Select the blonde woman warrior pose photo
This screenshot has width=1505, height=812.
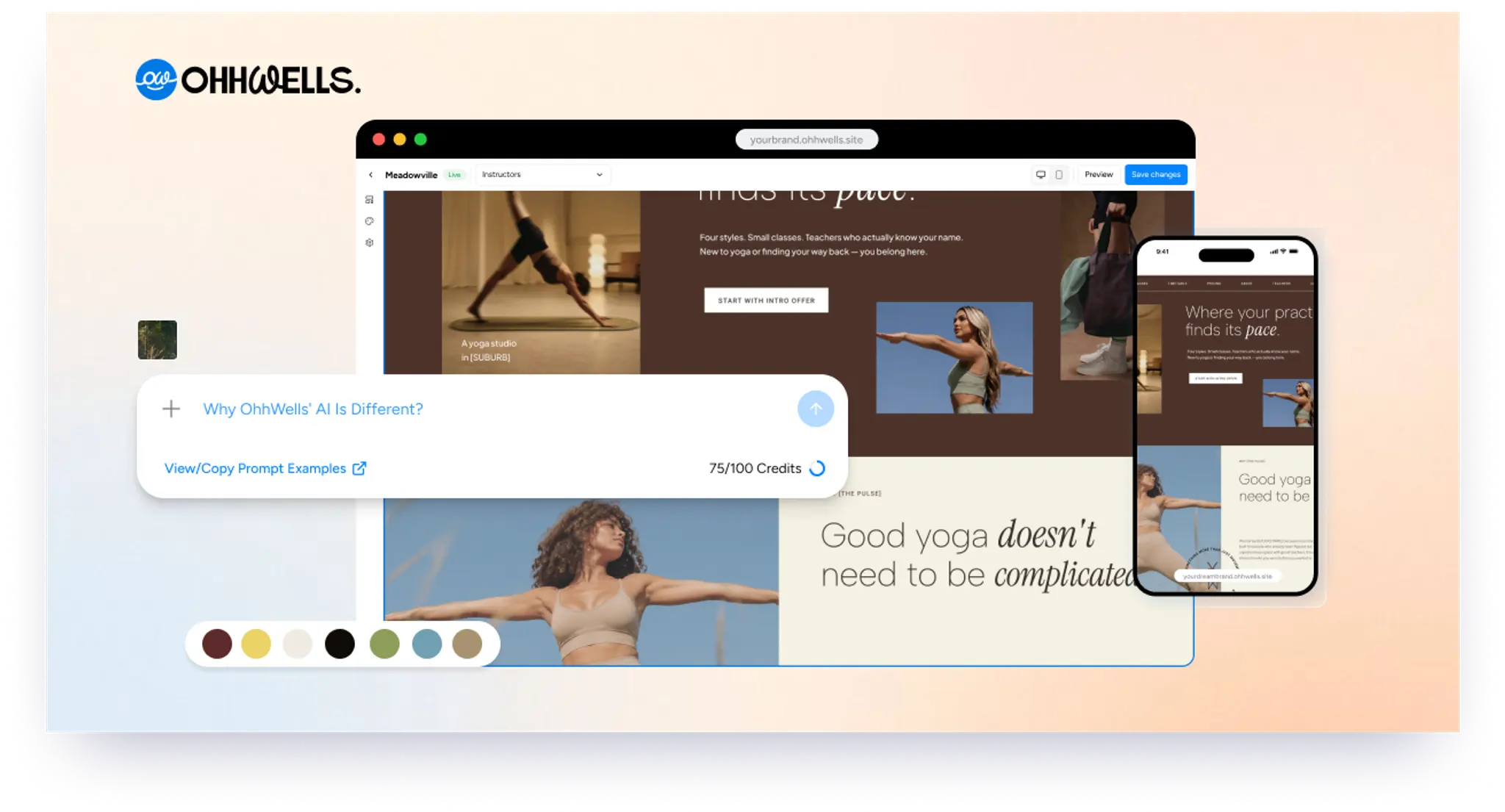(x=954, y=357)
